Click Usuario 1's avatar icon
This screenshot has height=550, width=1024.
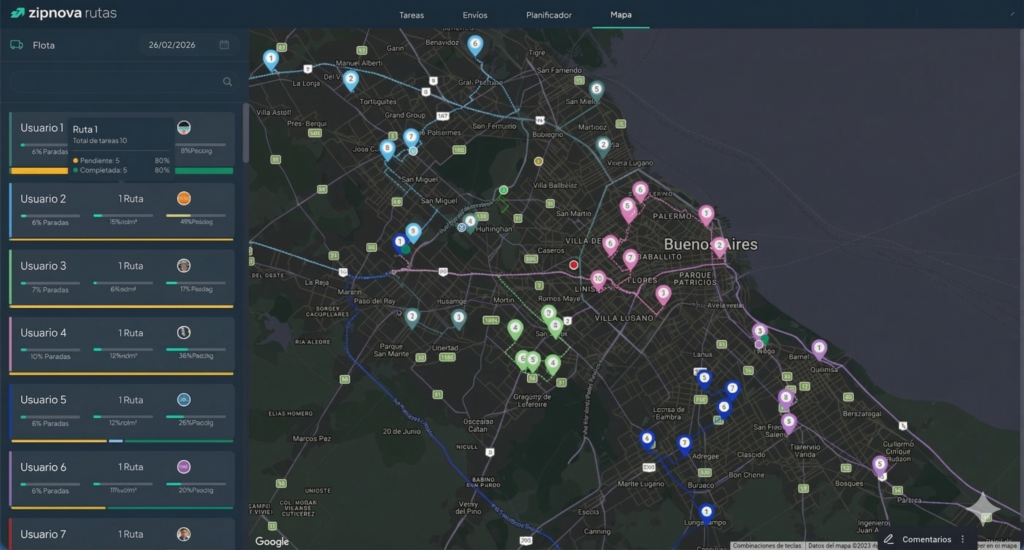click(x=184, y=127)
